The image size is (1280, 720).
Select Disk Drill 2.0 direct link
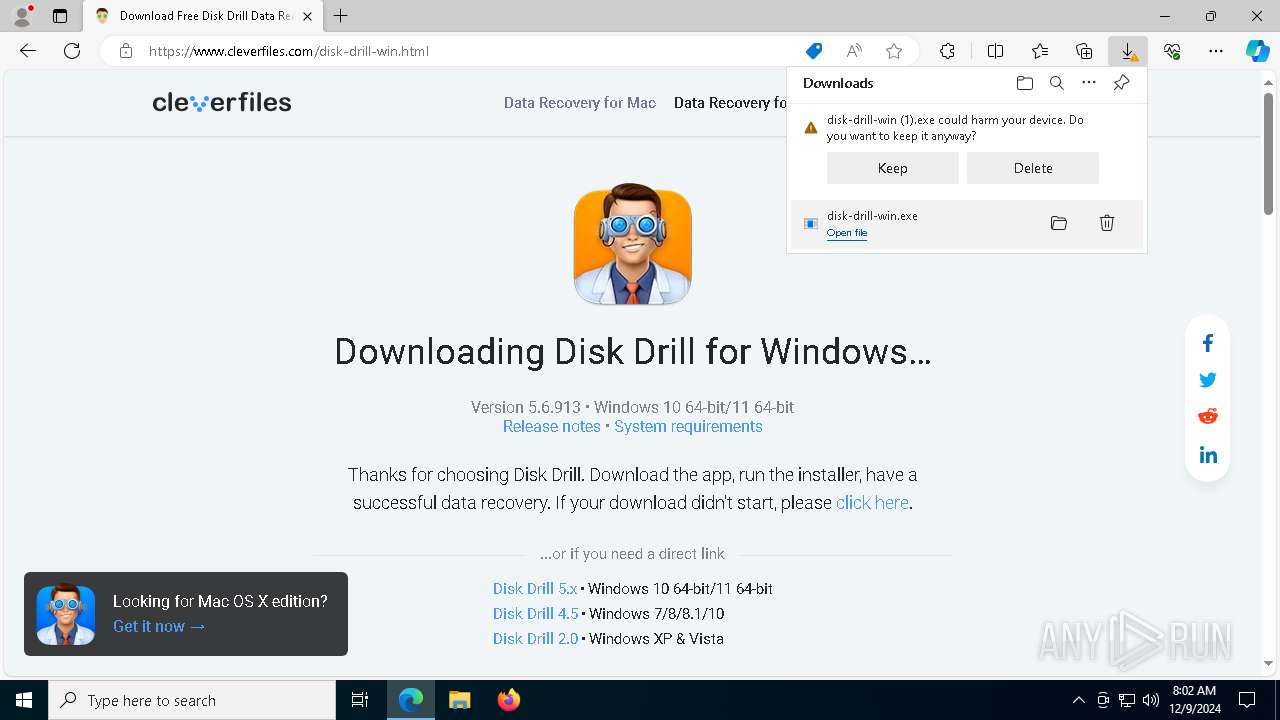coord(536,639)
